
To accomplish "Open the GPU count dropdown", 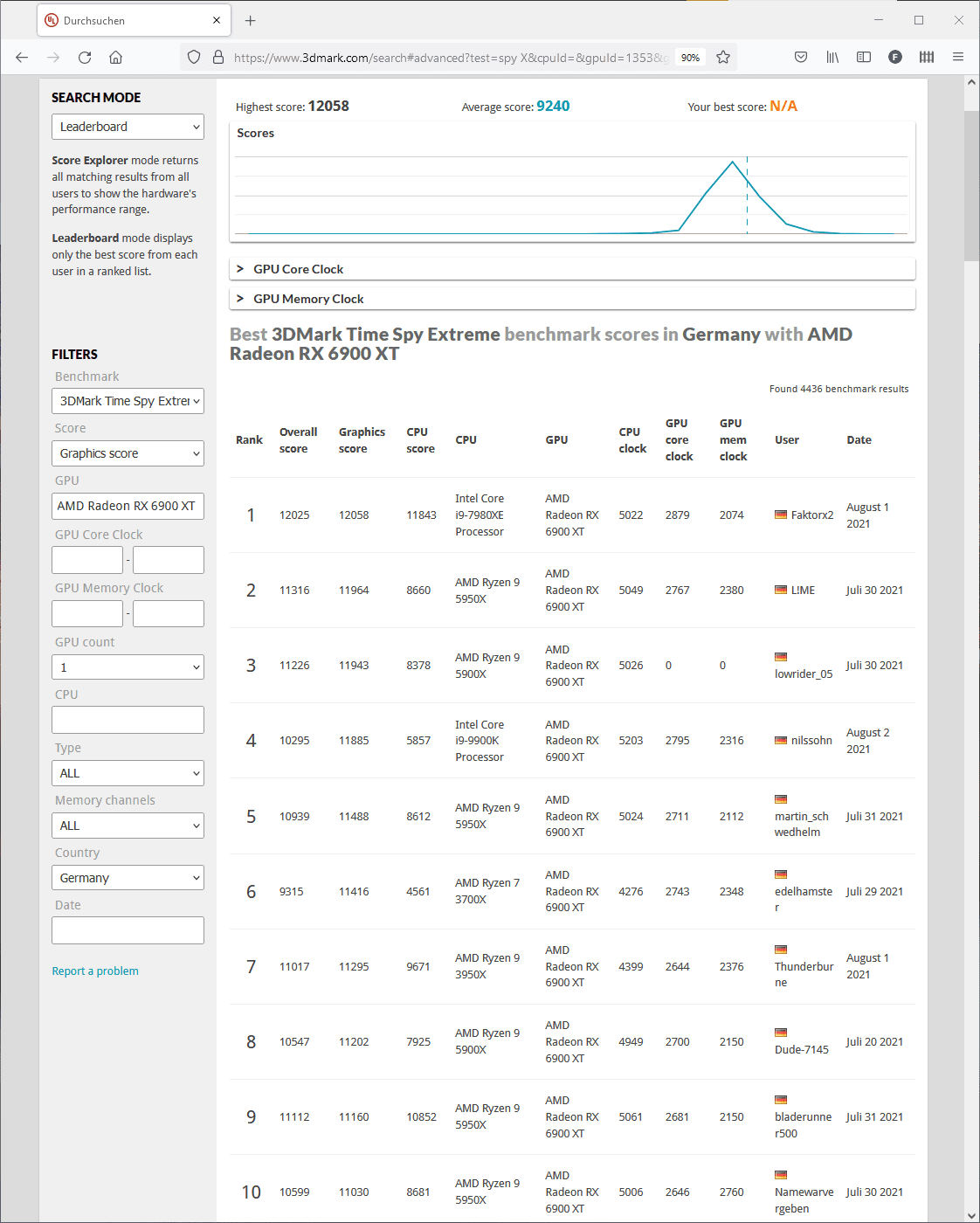I will 128,667.
